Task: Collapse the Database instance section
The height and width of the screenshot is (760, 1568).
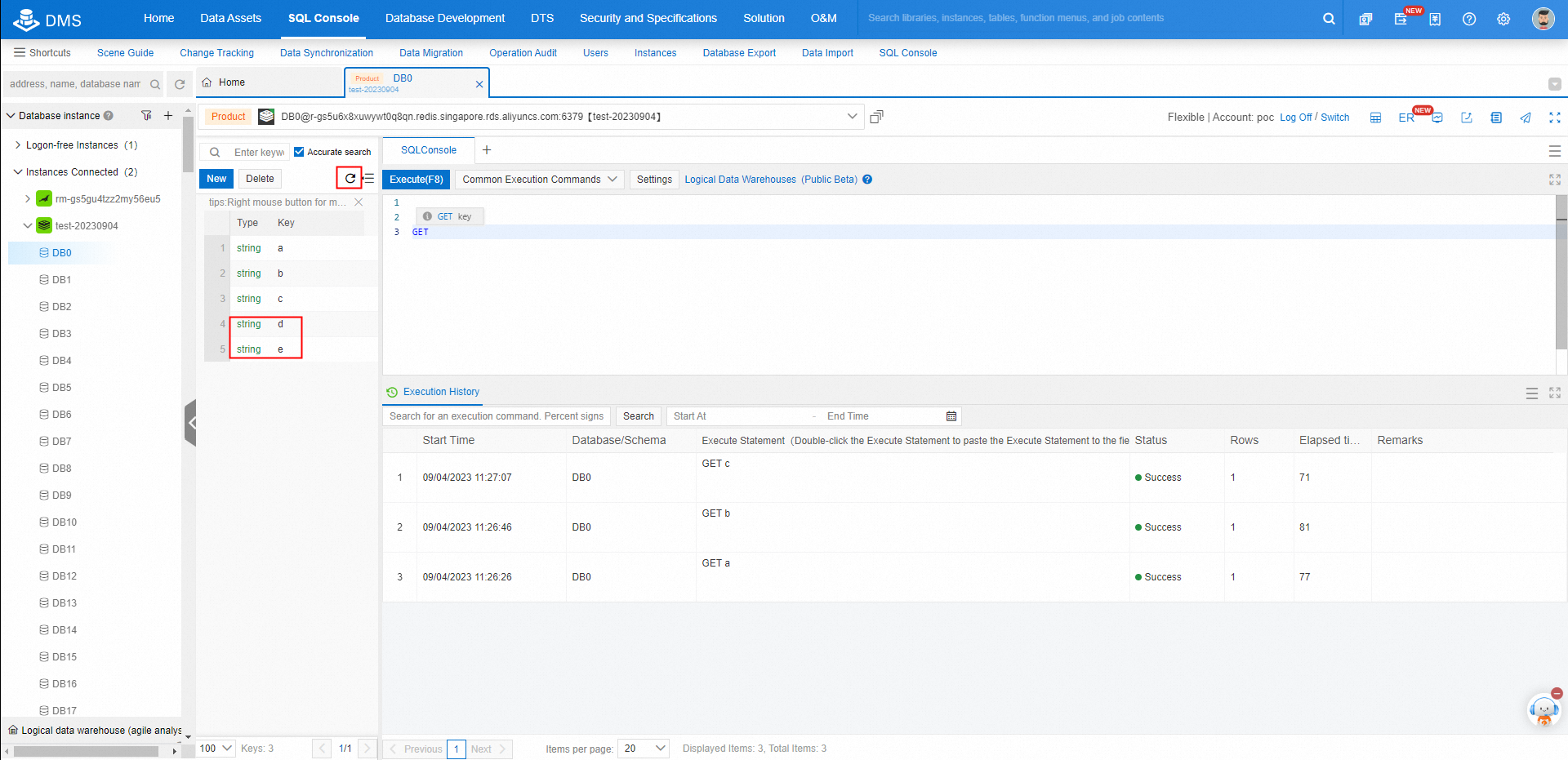Action: point(11,116)
